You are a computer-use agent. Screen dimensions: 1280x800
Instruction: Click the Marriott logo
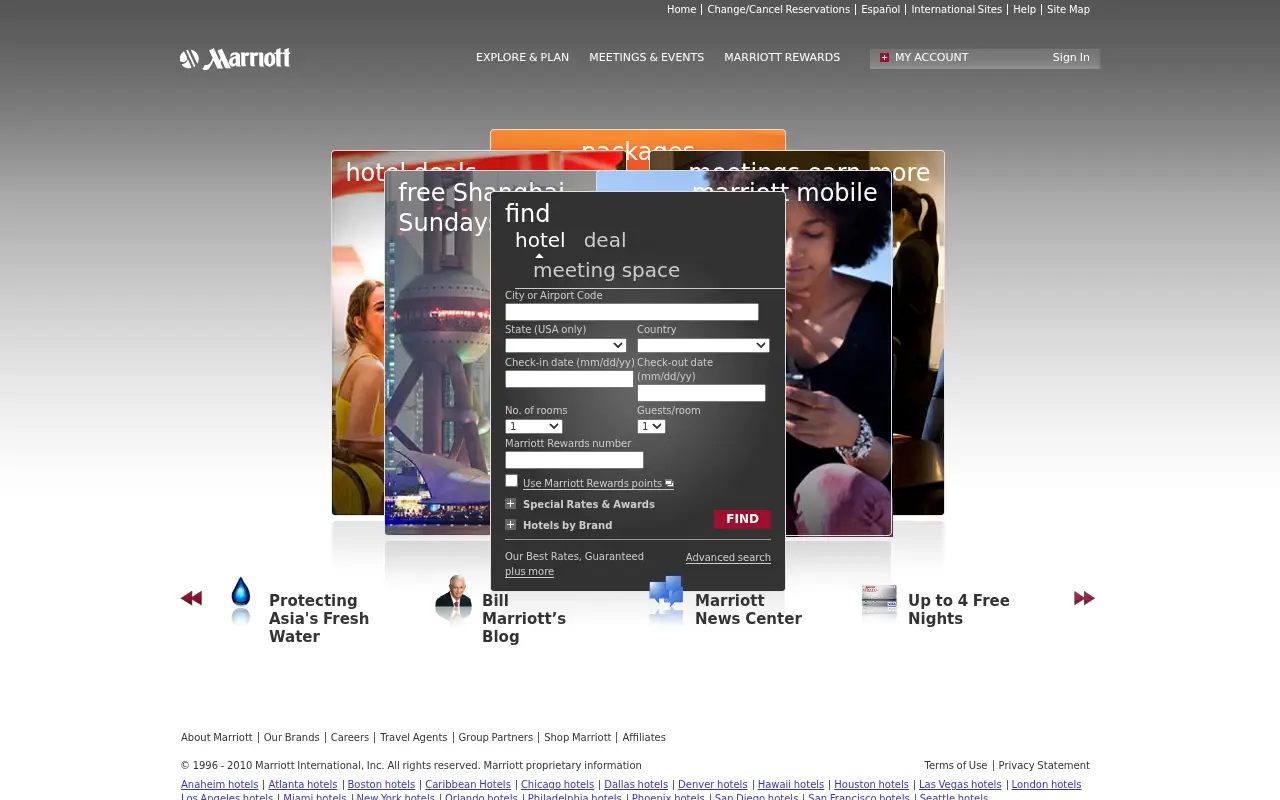(235, 59)
